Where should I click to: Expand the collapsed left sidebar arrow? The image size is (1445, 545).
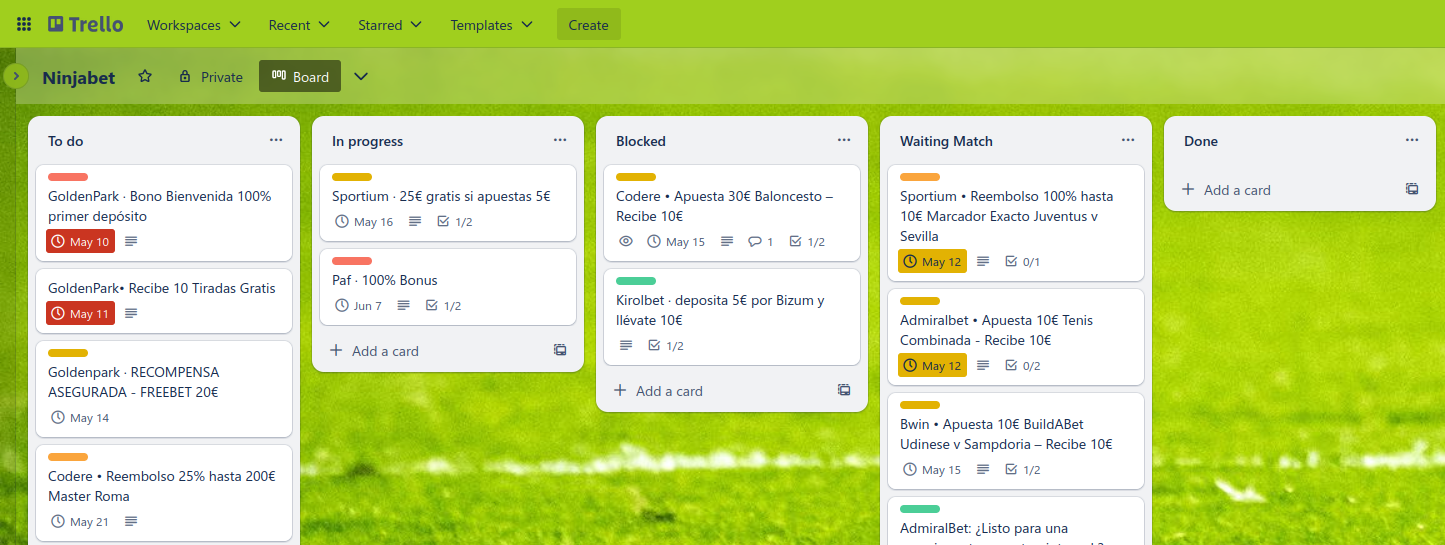(x=16, y=75)
